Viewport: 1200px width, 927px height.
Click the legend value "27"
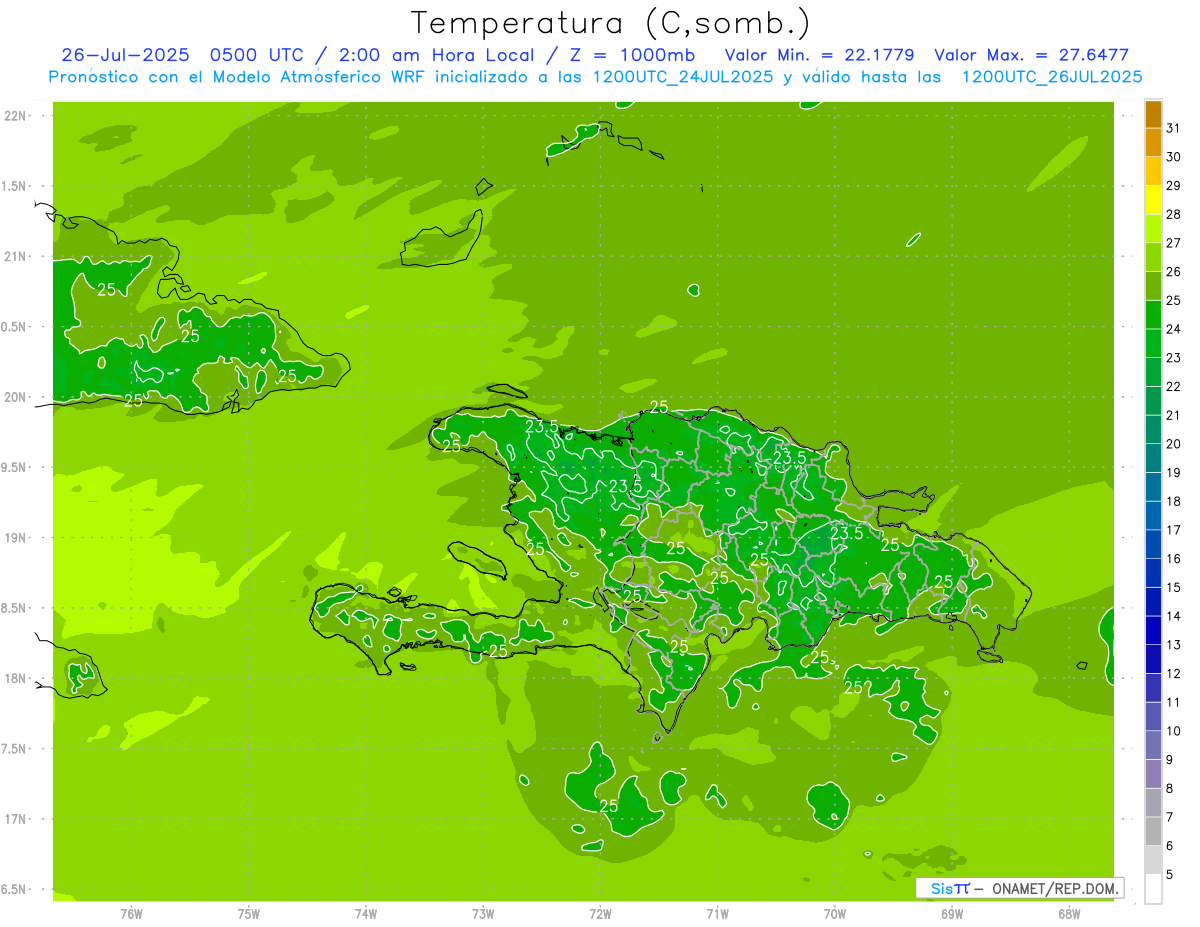(1174, 243)
